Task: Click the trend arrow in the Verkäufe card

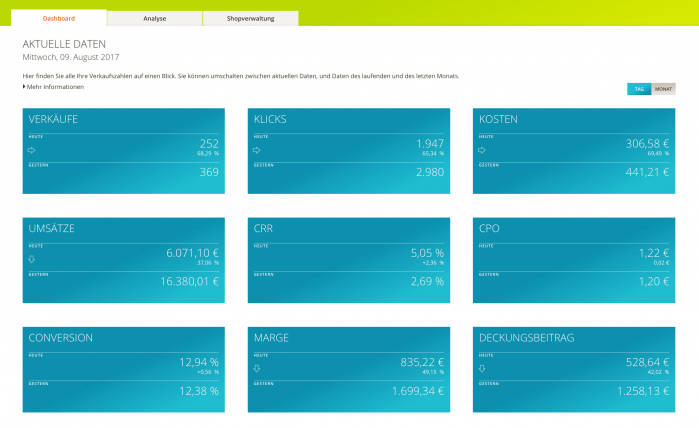Action: click(32, 150)
